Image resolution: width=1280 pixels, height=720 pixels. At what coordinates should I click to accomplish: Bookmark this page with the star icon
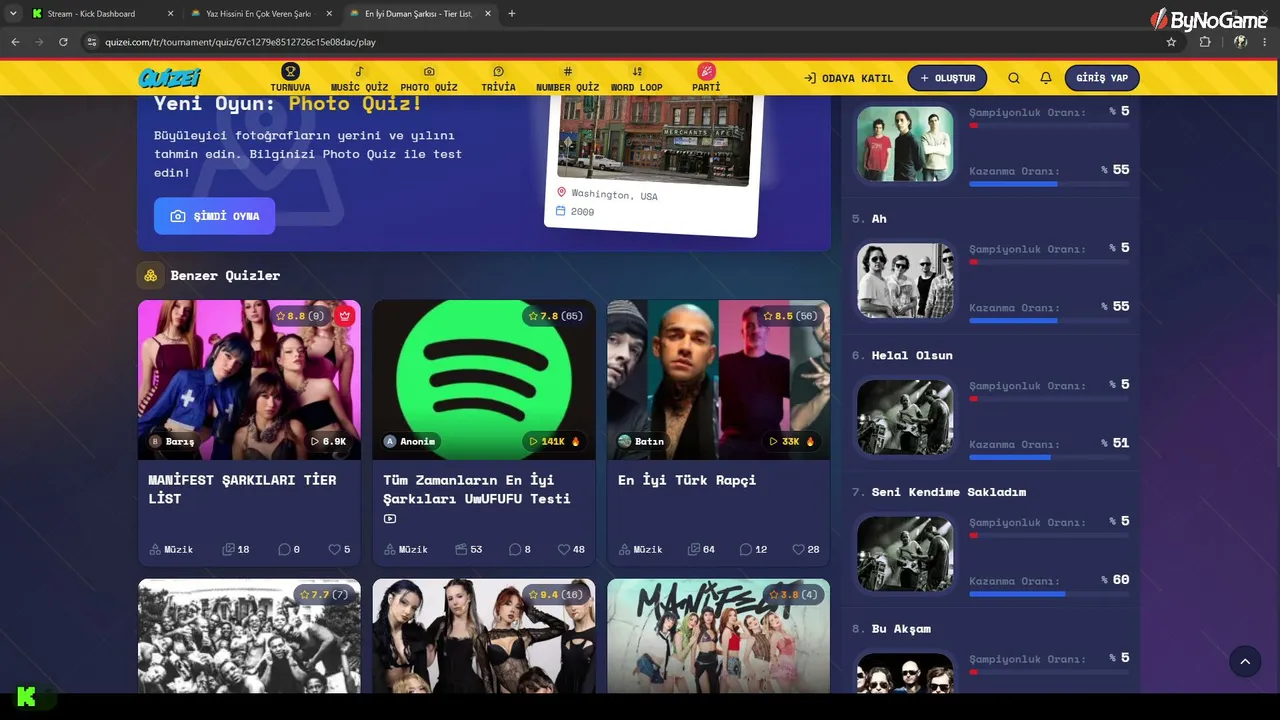pos(1171,42)
